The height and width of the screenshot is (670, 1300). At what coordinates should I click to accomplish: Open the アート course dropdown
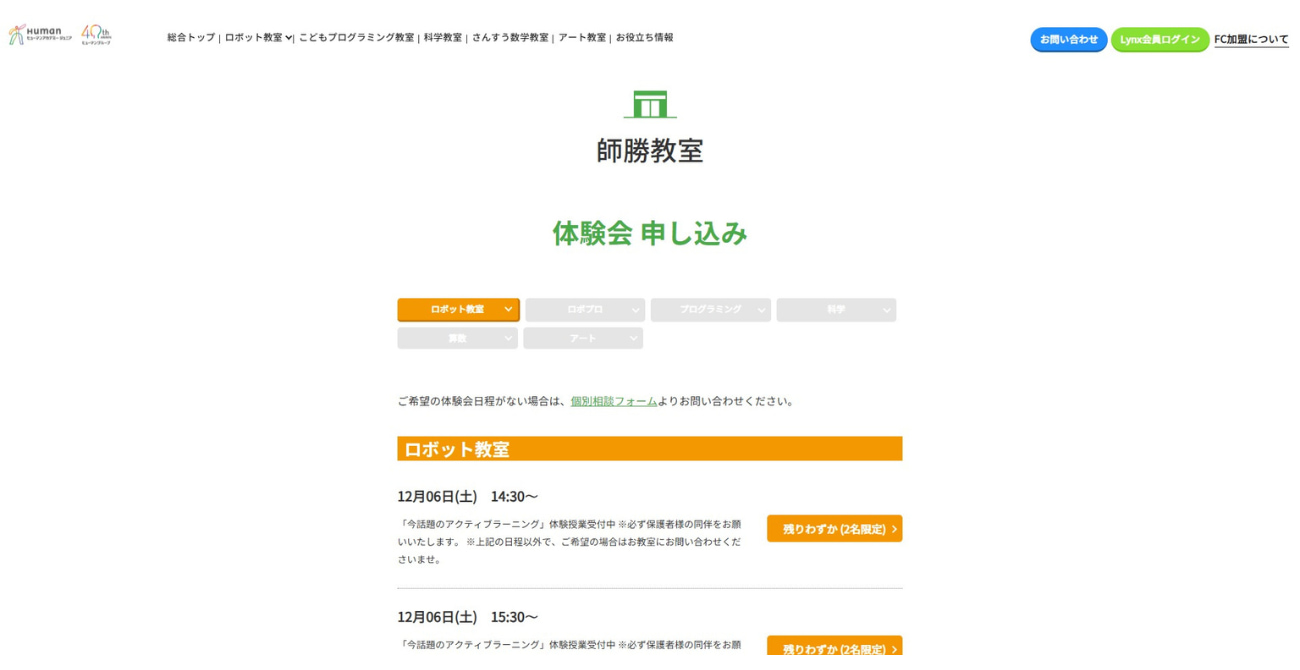coord(583,339)
